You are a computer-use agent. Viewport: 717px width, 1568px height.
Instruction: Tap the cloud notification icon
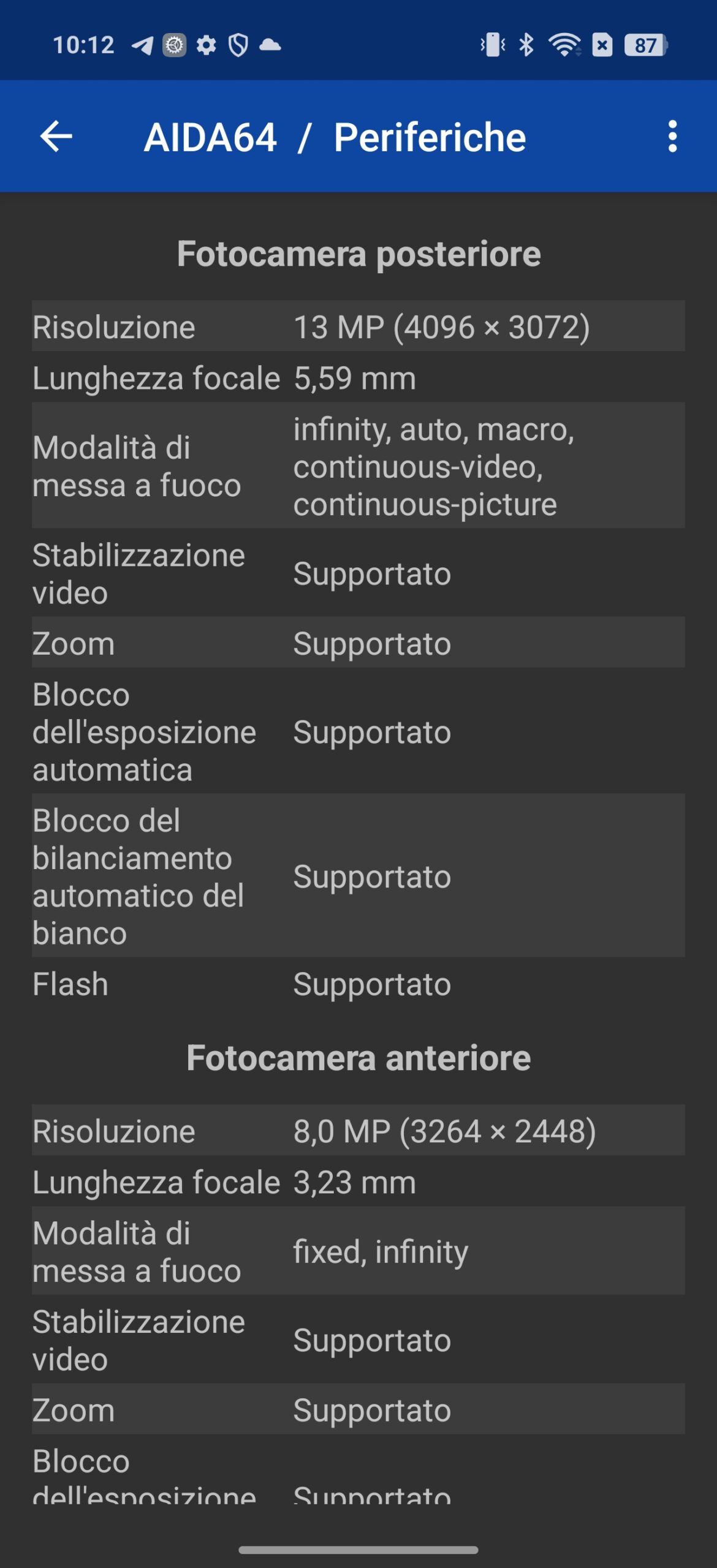pos(270,45)
